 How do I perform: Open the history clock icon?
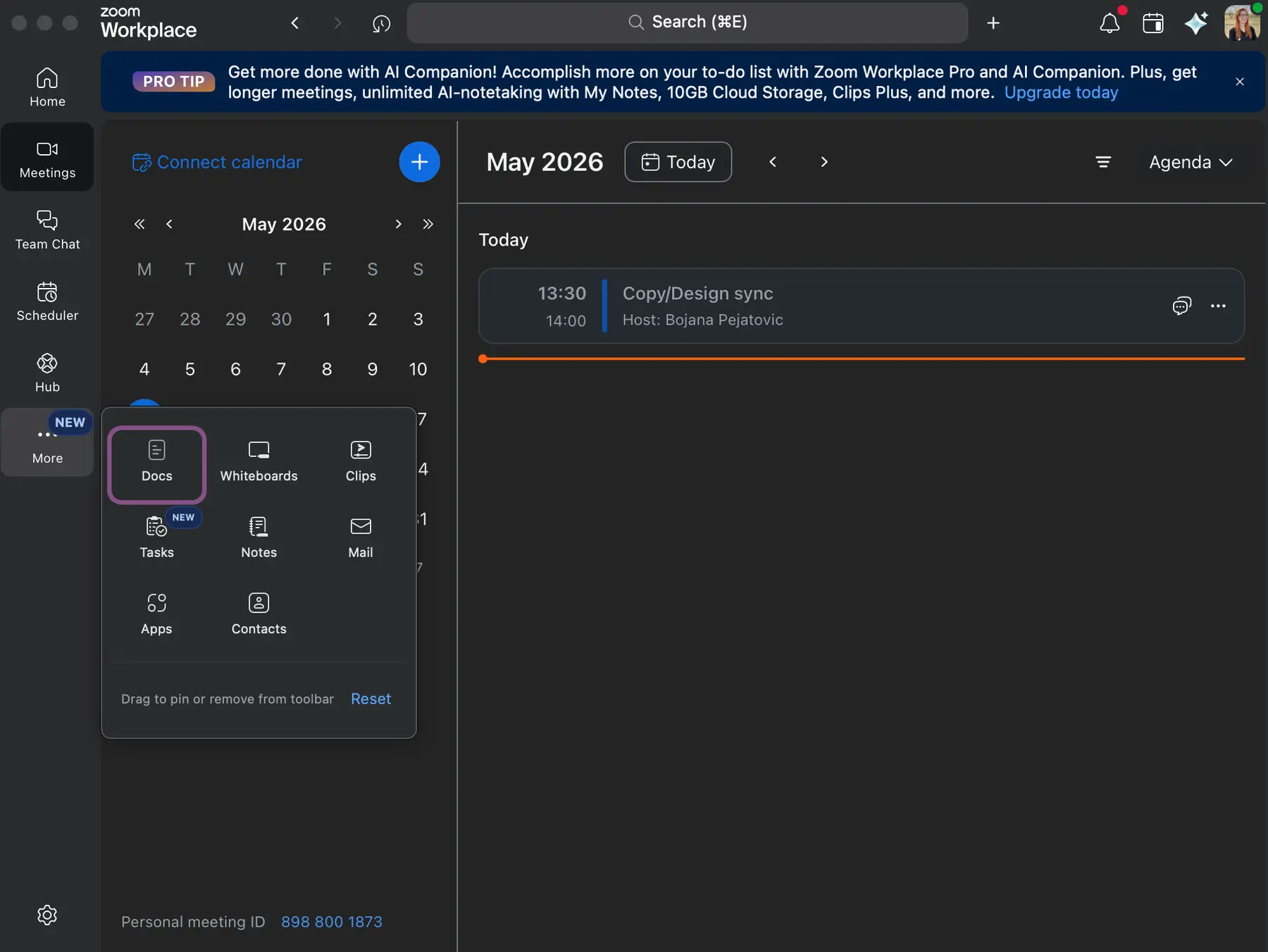[x=381, y=23]
